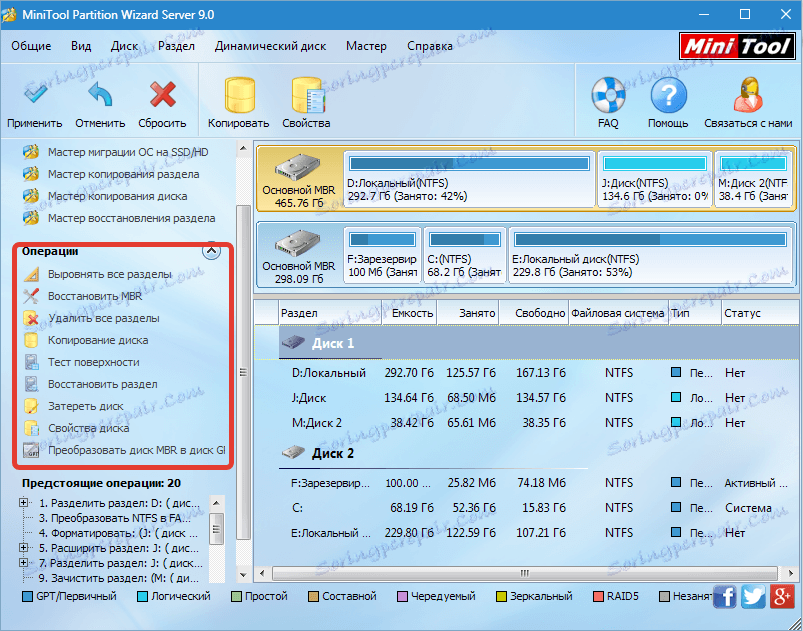Open the Мастер menu
803x631 pixels.
point(366,46)
